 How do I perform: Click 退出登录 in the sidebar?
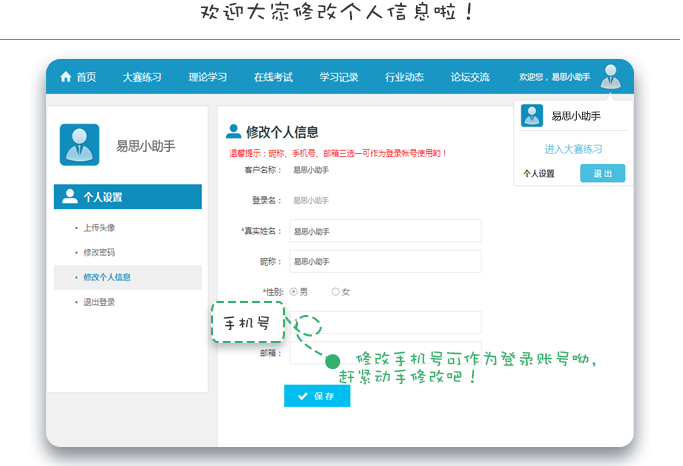point(99,302)
